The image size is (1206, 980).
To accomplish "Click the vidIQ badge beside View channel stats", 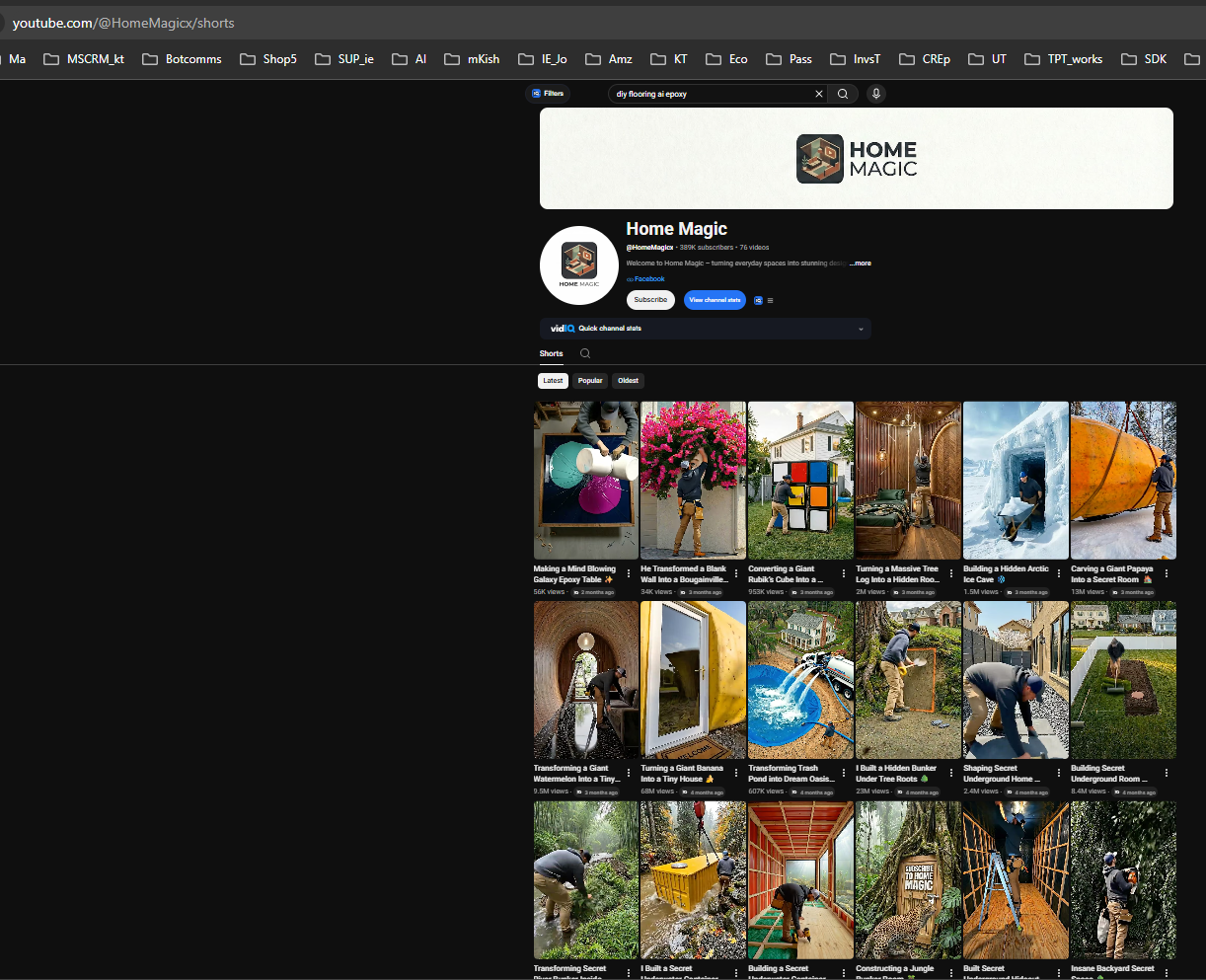I will [x=758, y=300].
